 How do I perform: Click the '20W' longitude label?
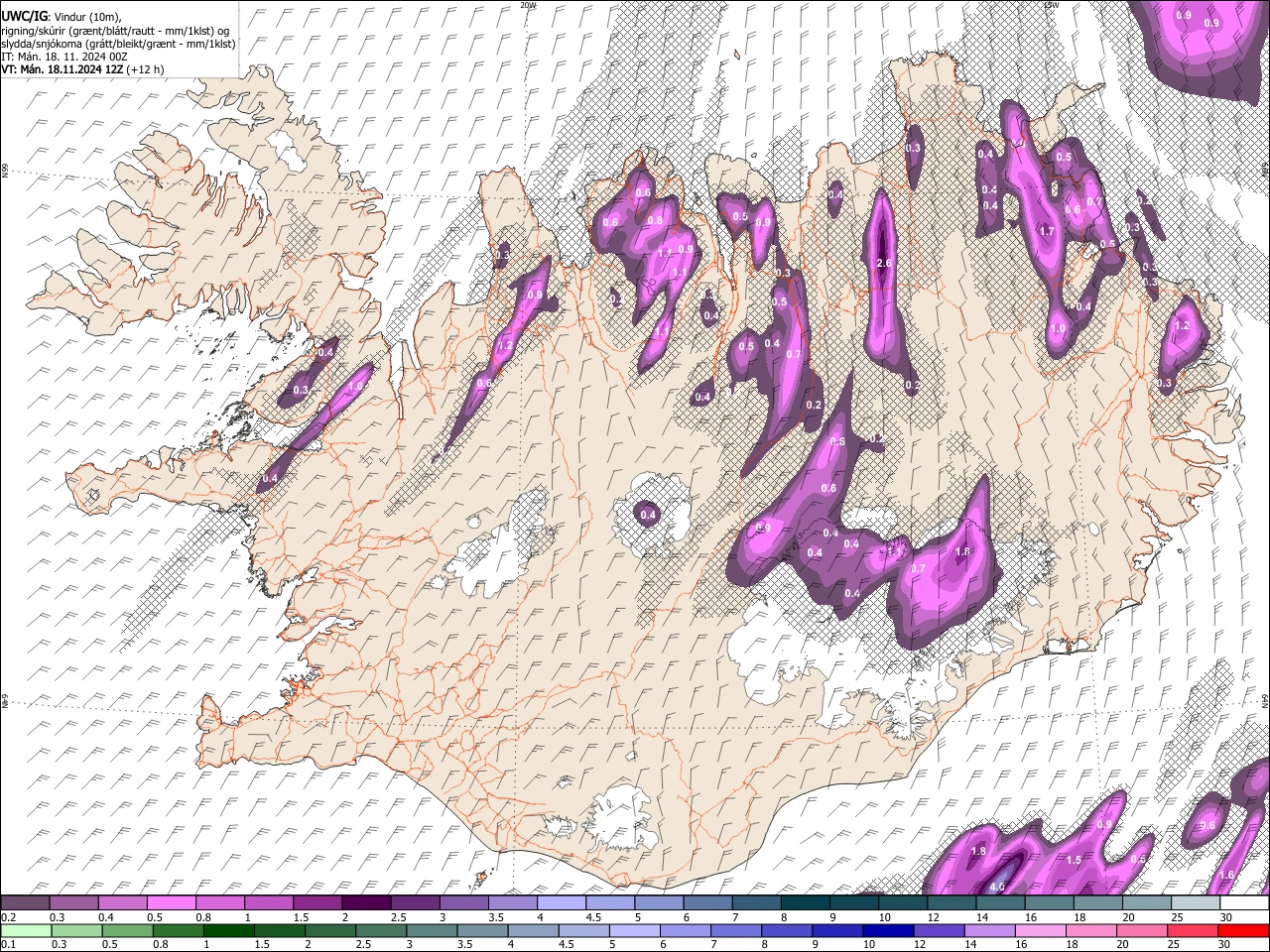[x=529, y=5]
